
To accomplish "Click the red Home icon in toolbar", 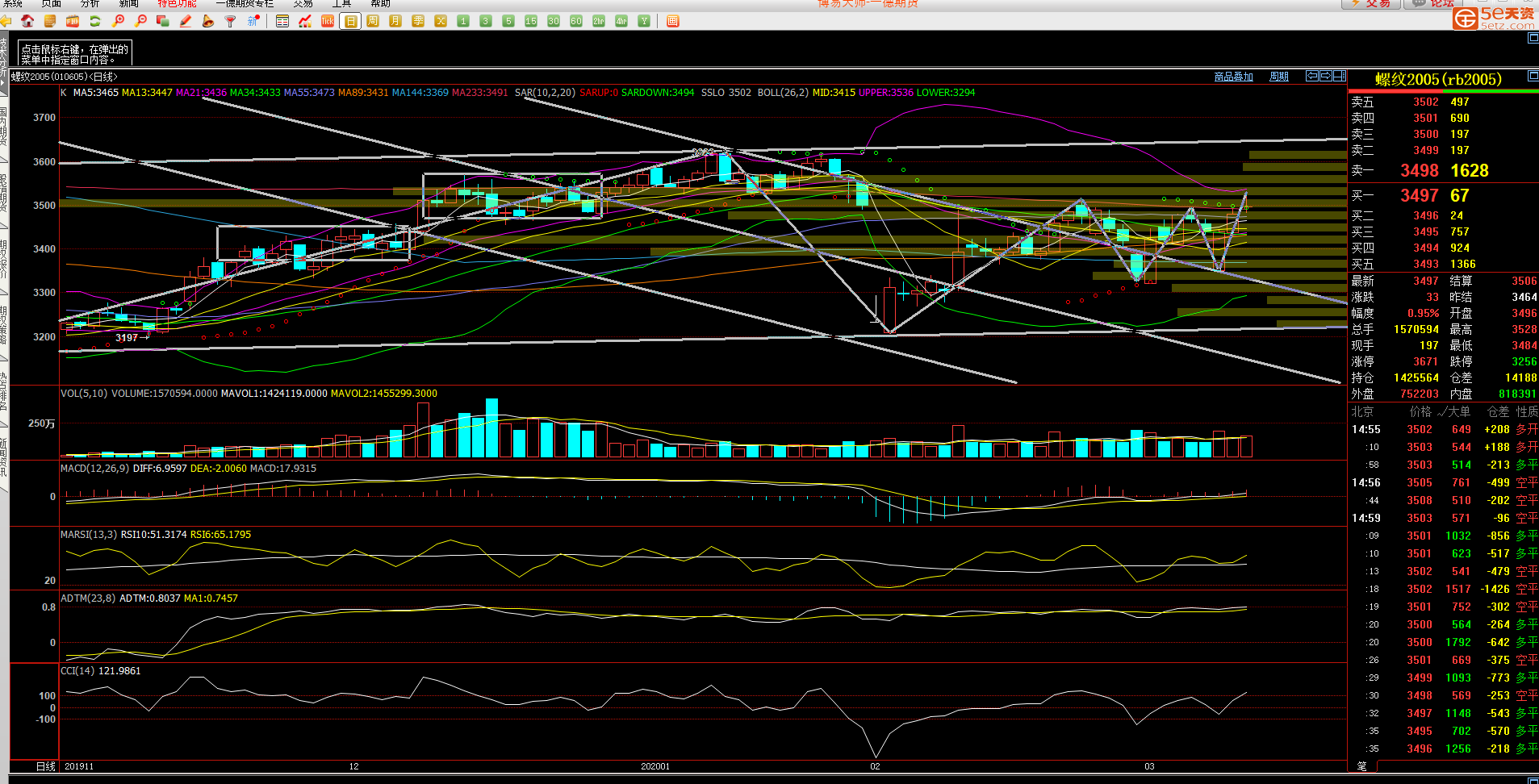I will [27, 21].
